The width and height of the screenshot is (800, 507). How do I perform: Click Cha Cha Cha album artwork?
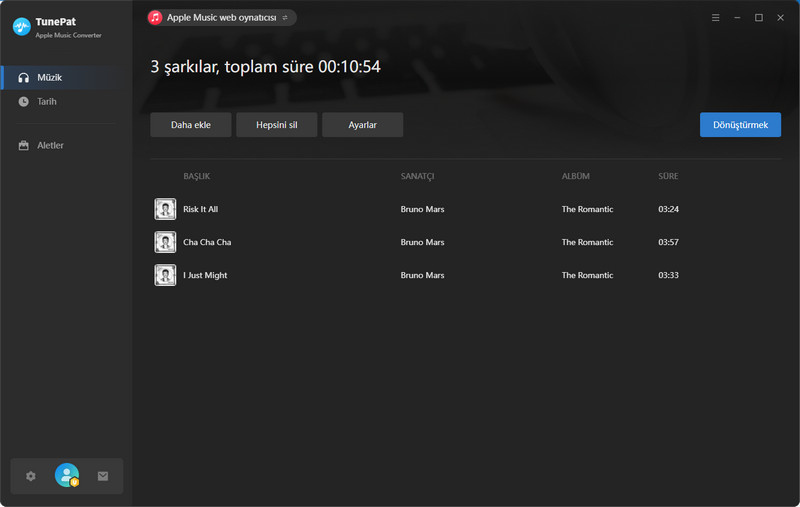coord(165,242)
